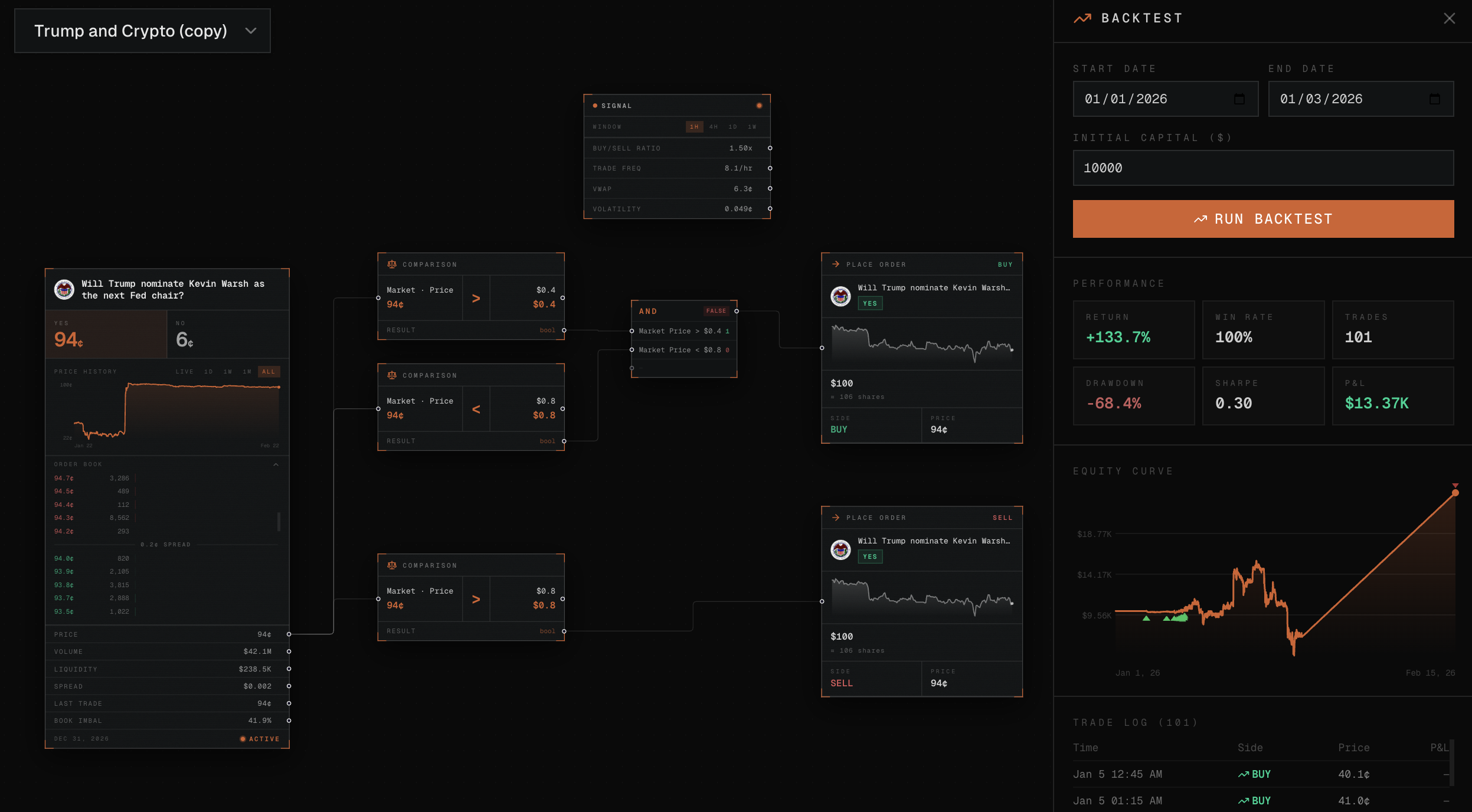Click the Initial Capital input field

pyautogui.click(x=1263, y=168)
